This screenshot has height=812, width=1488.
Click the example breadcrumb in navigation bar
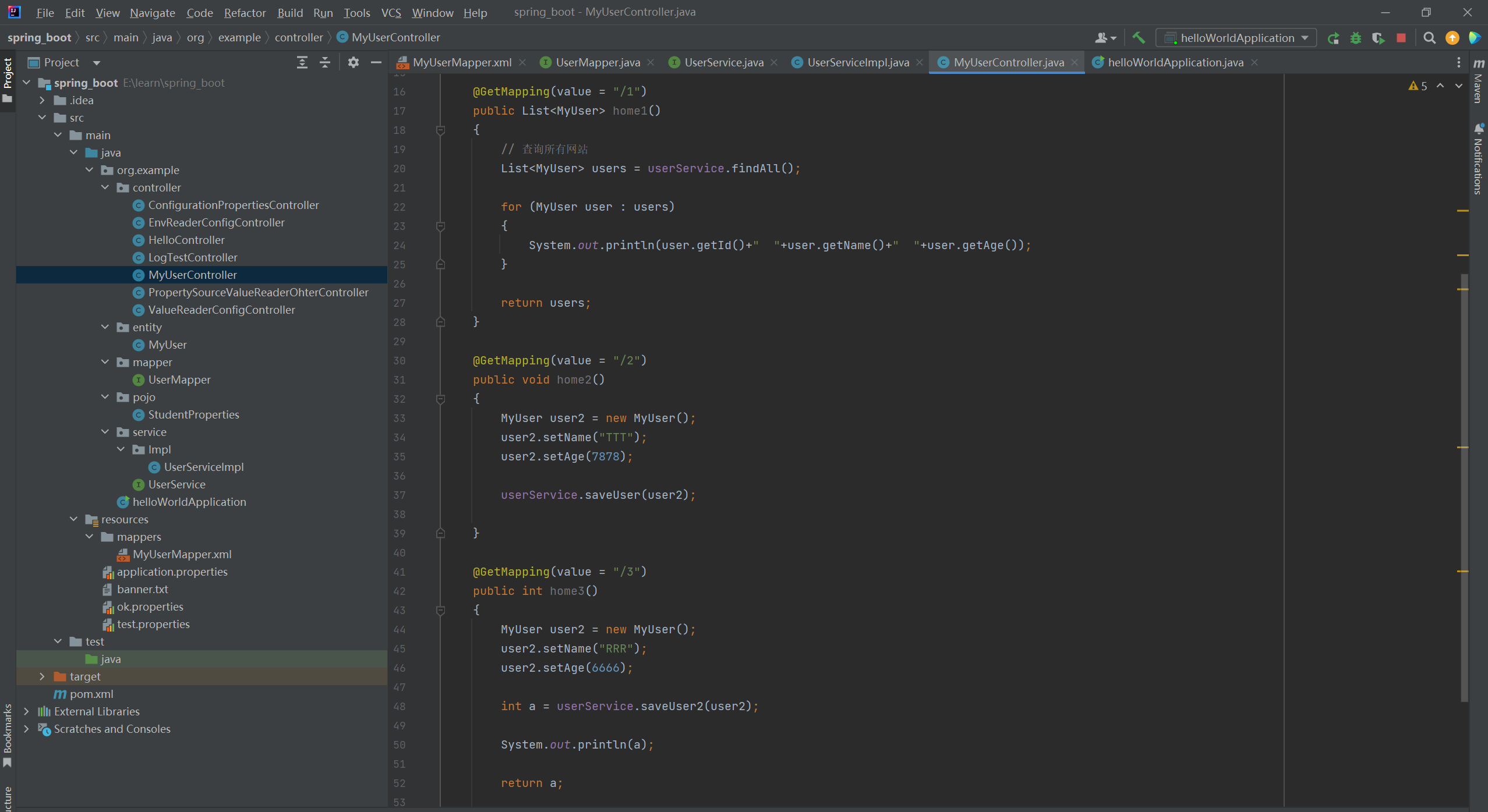pyautogui.click(x=239, y=38)
